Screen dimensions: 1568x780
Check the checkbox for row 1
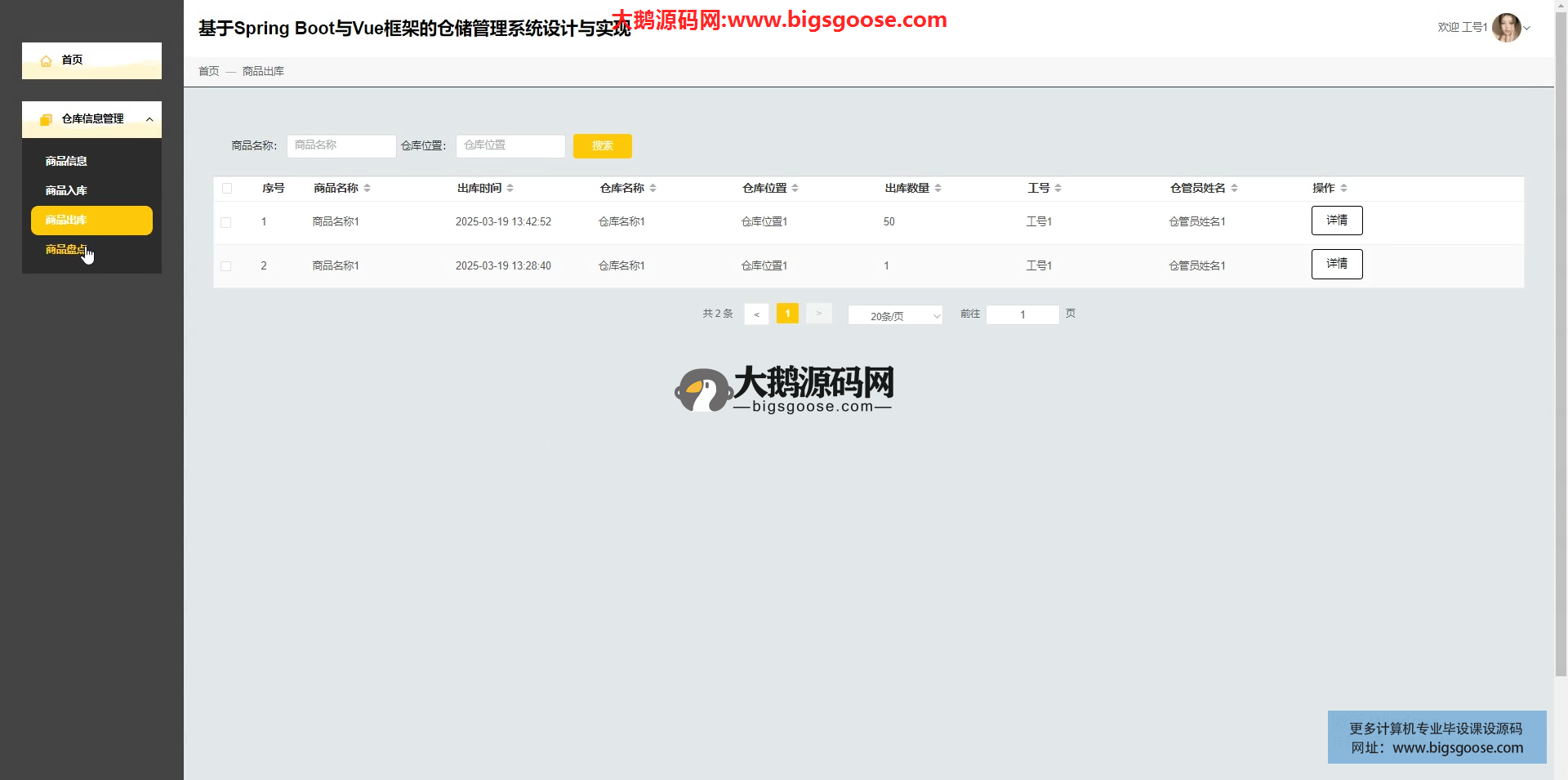click(x=226, y=222)
